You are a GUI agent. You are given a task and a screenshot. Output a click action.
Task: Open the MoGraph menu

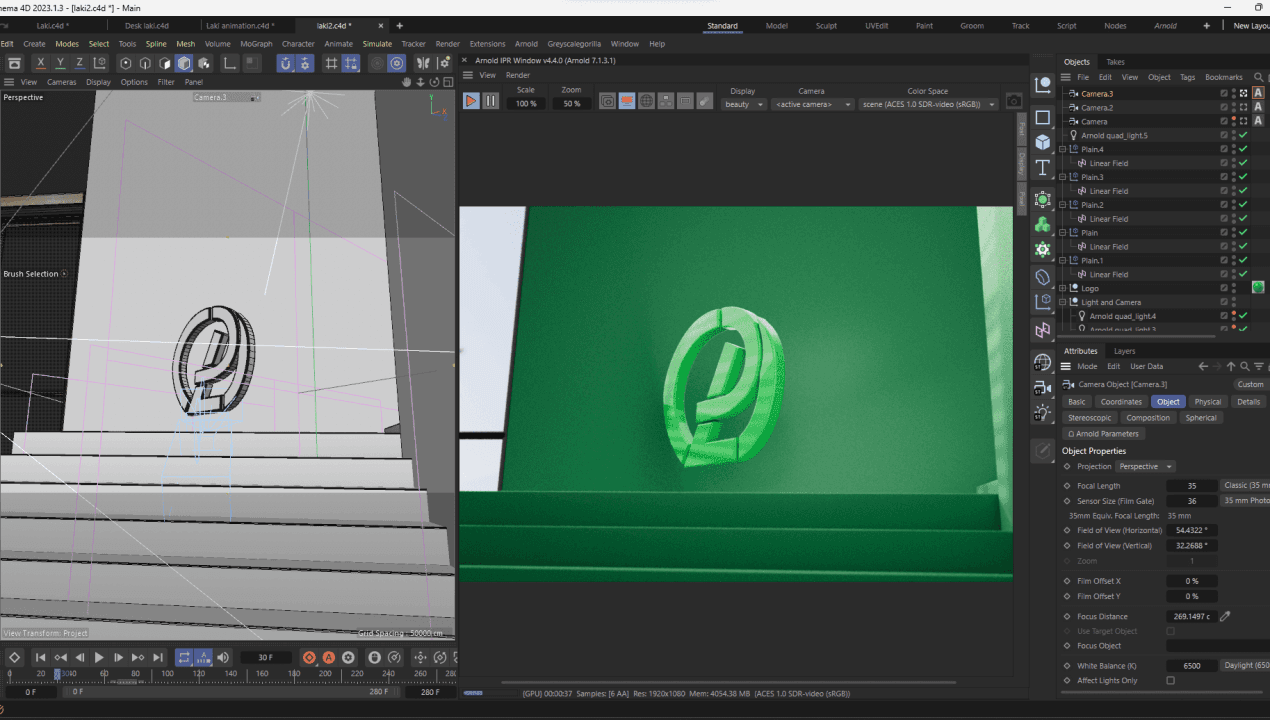(256, 44)
